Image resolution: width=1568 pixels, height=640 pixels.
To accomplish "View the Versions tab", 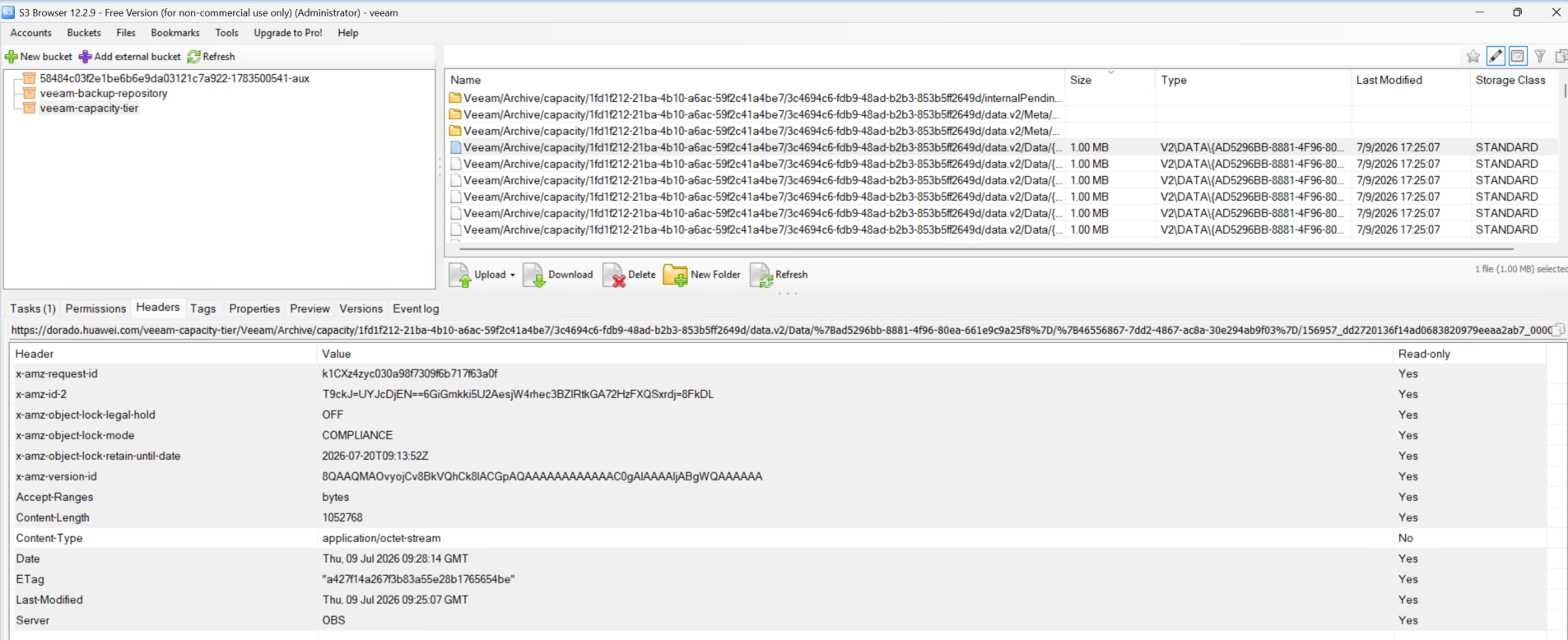I will [361, 308].
